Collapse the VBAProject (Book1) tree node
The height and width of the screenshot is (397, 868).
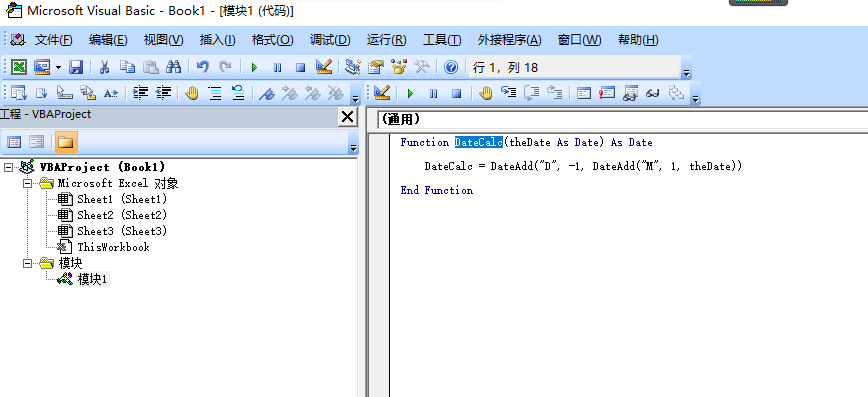[x=8, y=167]
